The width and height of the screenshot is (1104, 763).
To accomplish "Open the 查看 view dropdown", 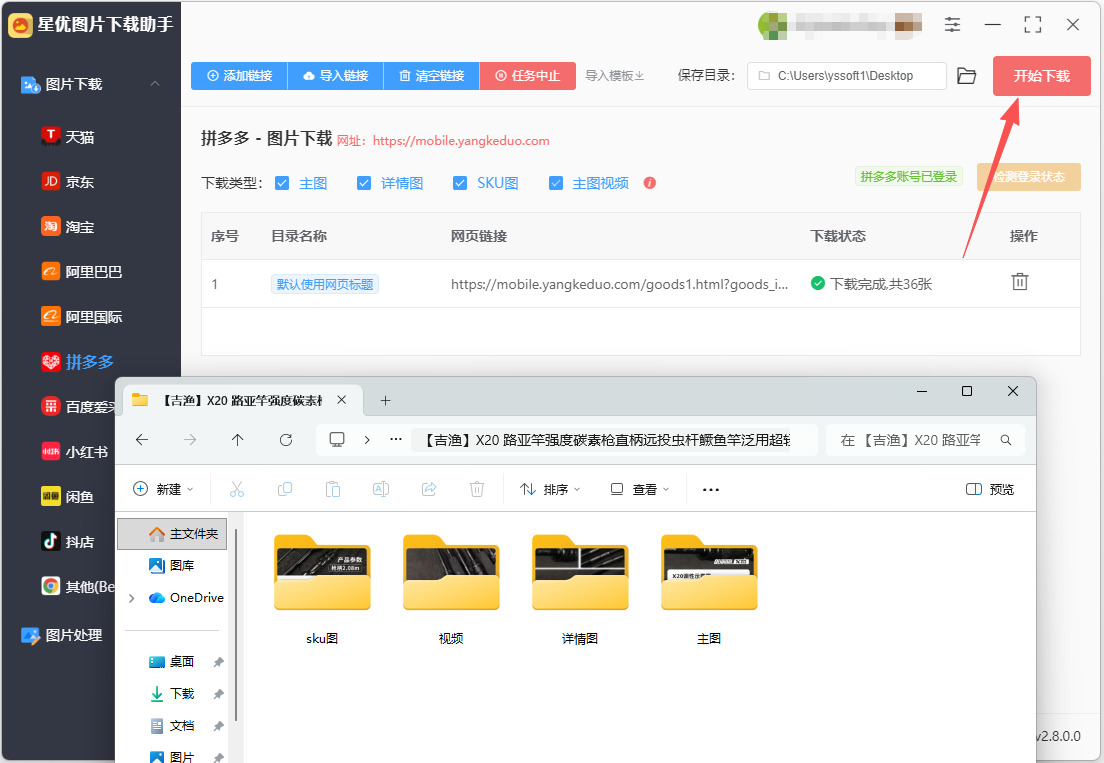I will click(639, 489).
